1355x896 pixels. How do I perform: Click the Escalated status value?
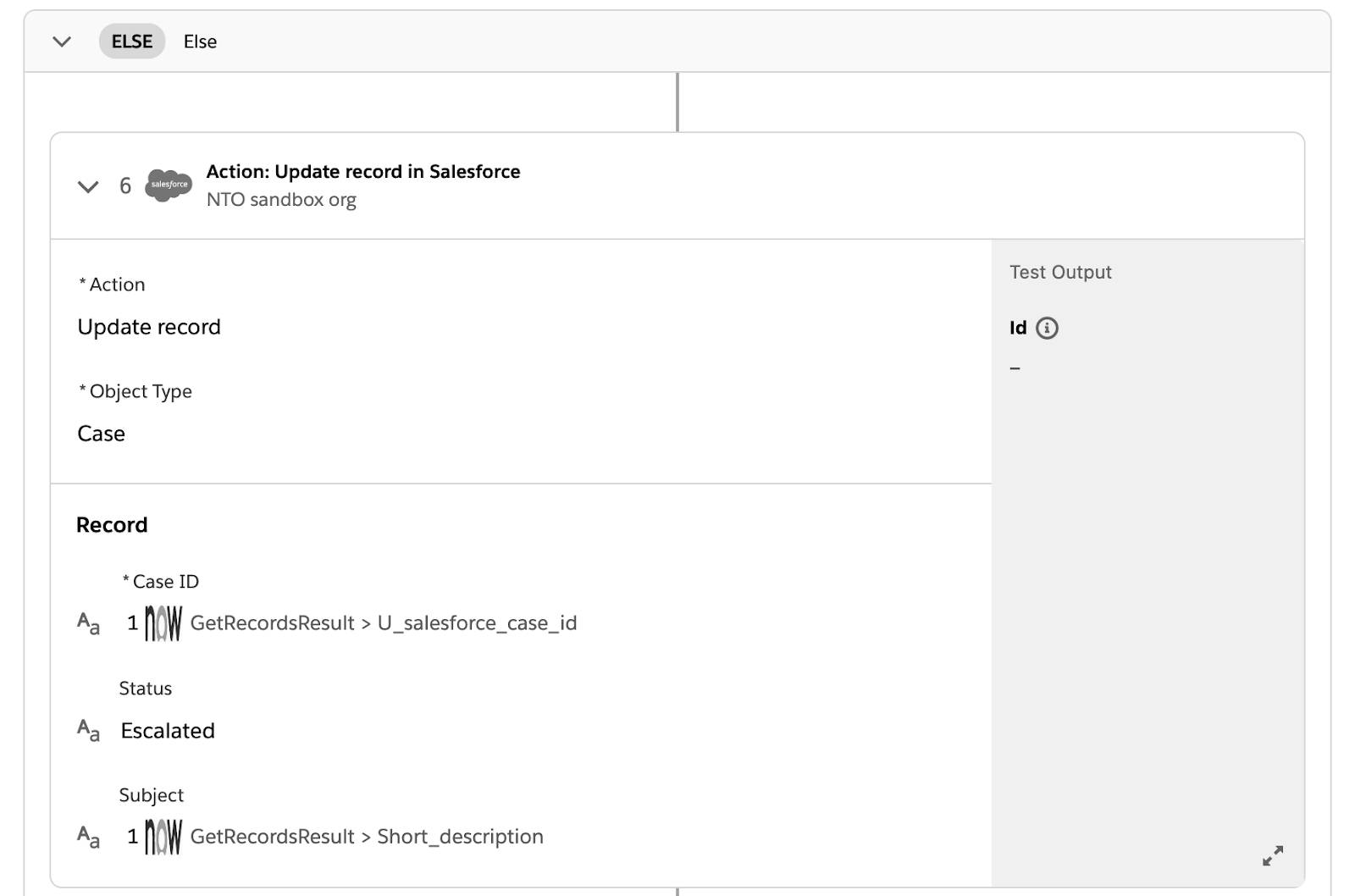[x=168, y=730]
